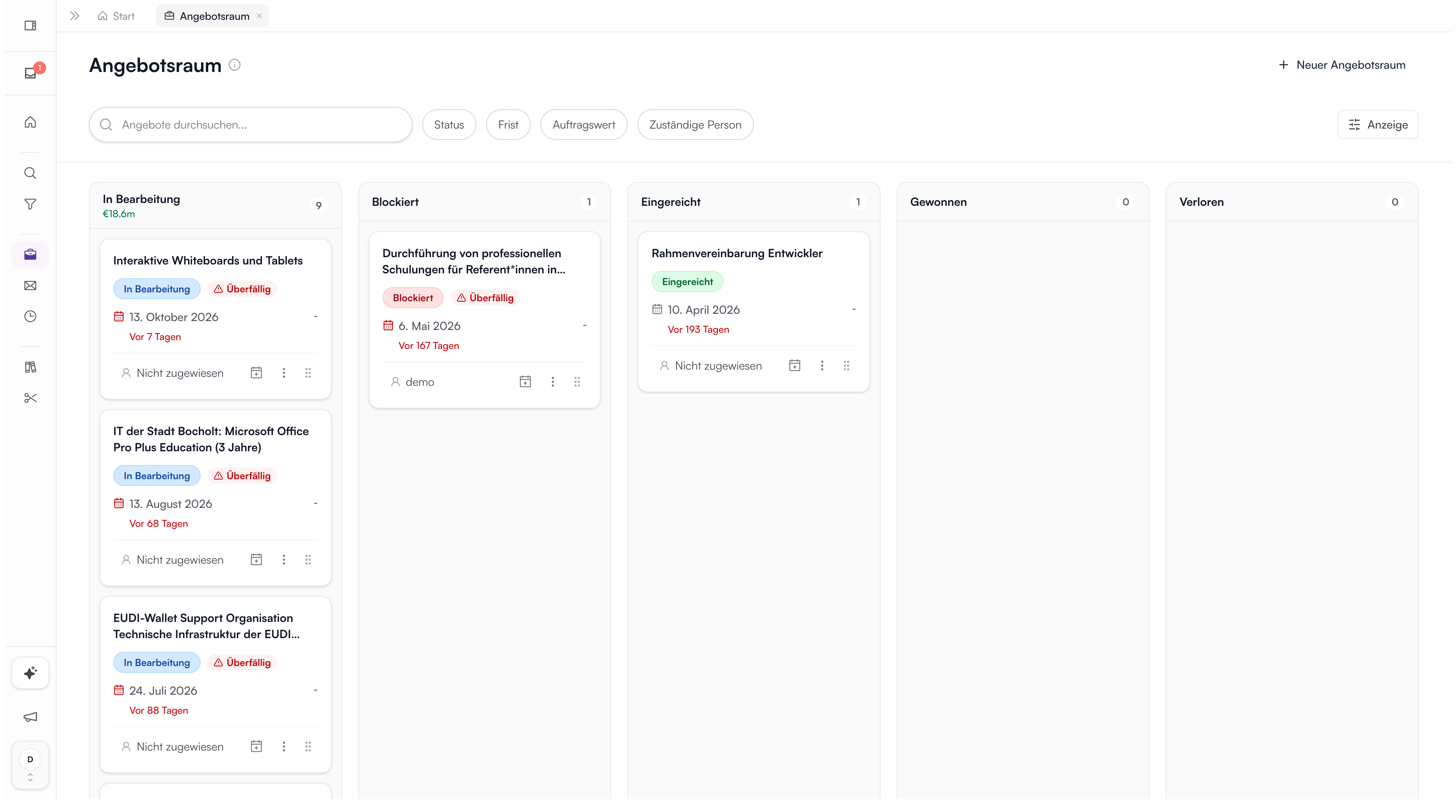Click assignee demo on Blockiert card
This screenshot has width=1456, height=812.
[413, 382]
